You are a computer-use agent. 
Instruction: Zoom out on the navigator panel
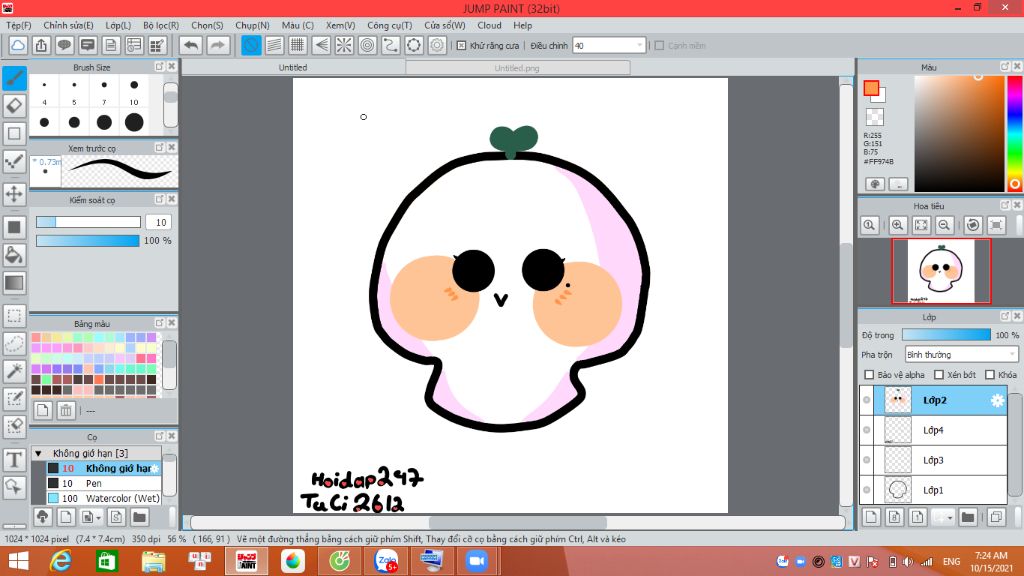(x=944, y=225)
